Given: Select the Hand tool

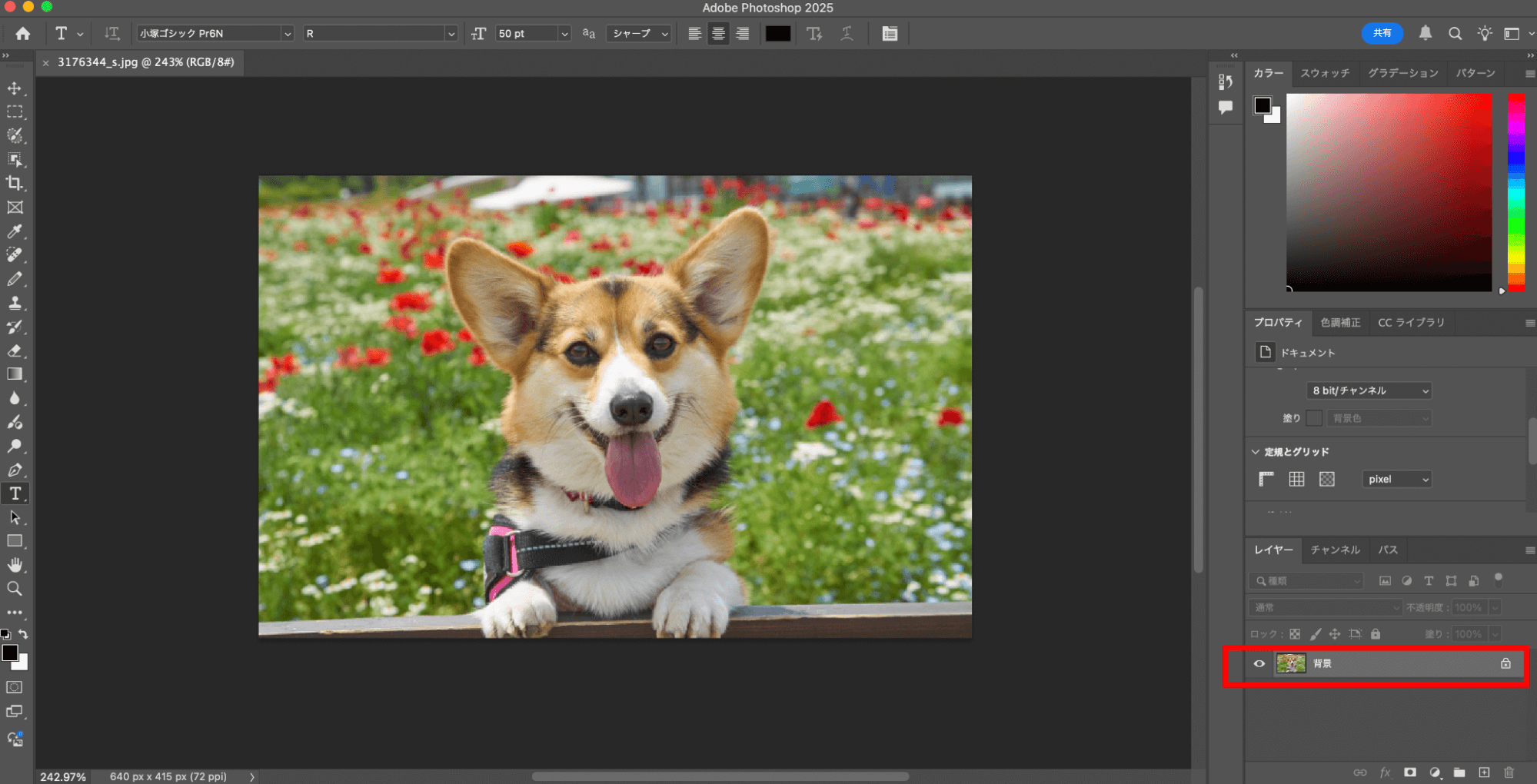Looking at the screenshot, I should click(x=15, y=565).
